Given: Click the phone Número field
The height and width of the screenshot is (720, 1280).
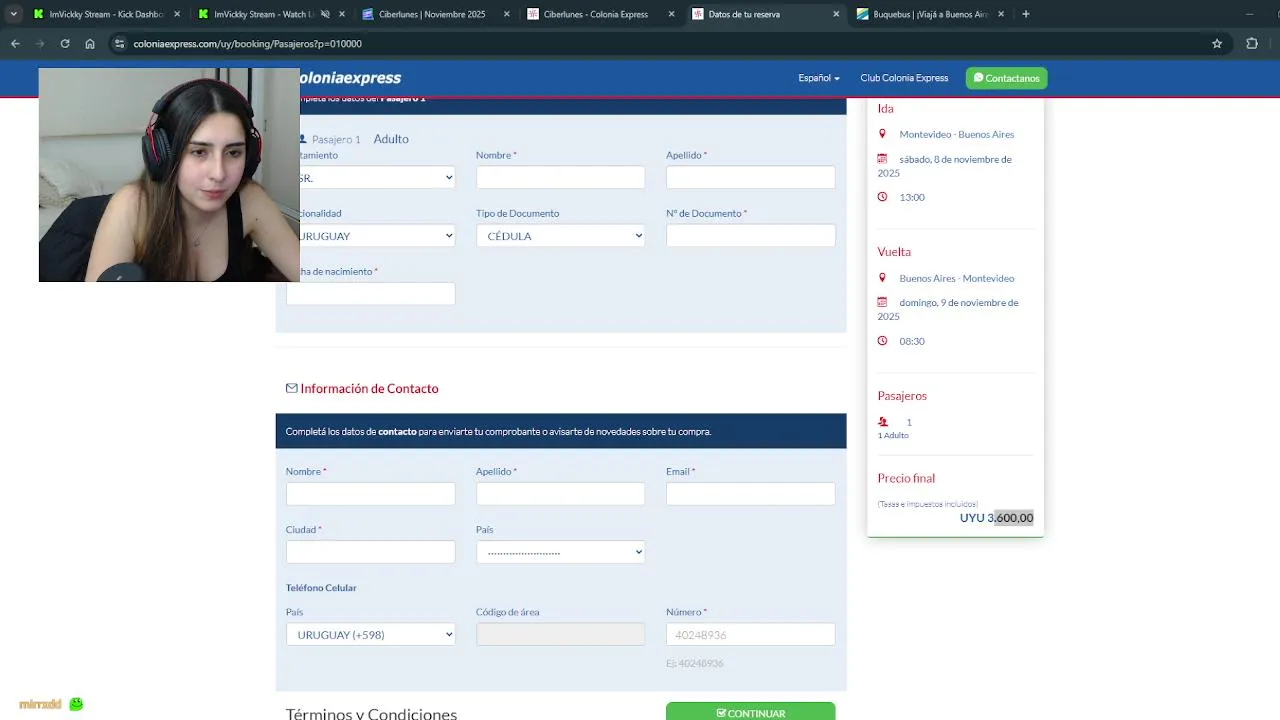Looking at the screenshot, I should tap(750, 634).
